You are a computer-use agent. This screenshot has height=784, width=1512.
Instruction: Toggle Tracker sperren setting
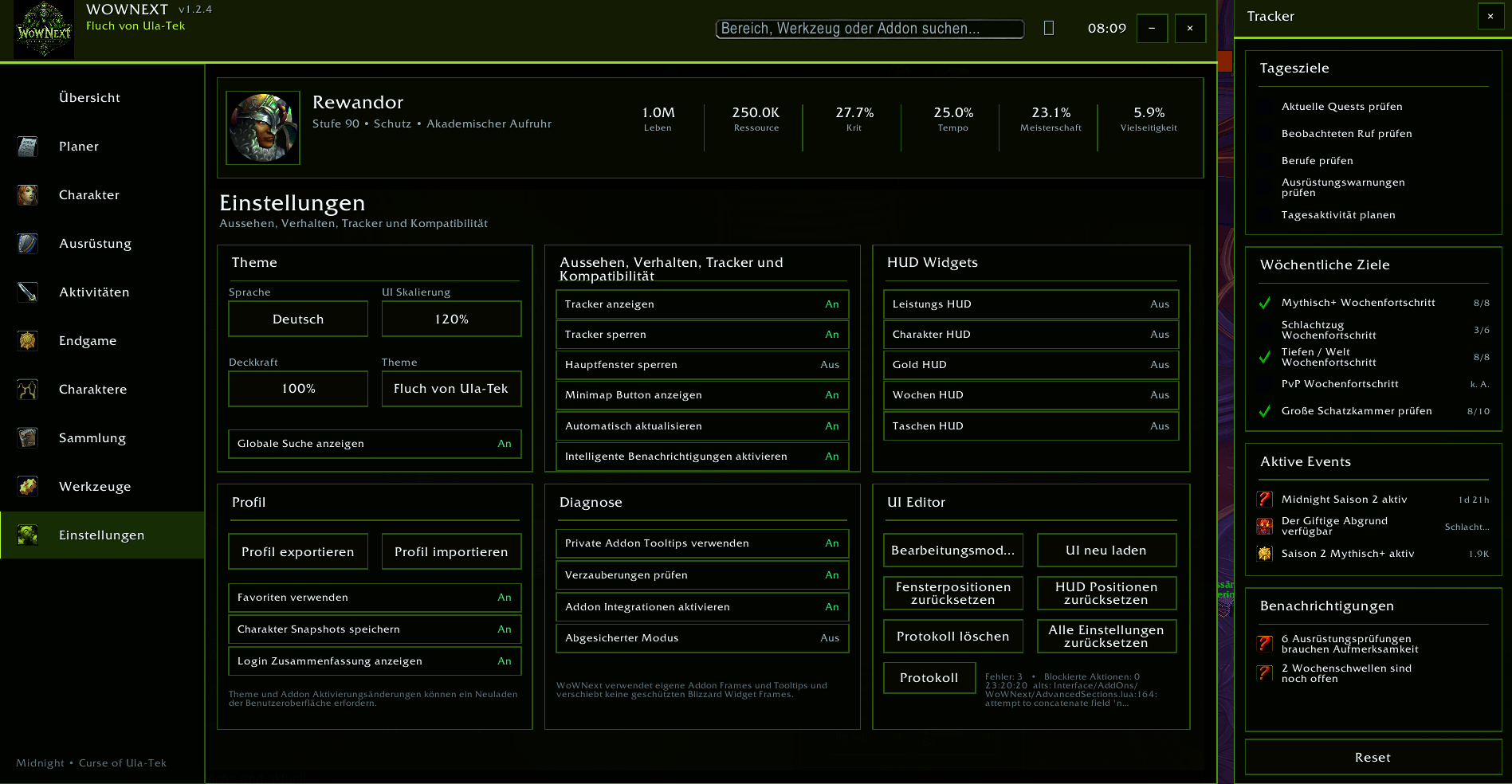point(702,335)
